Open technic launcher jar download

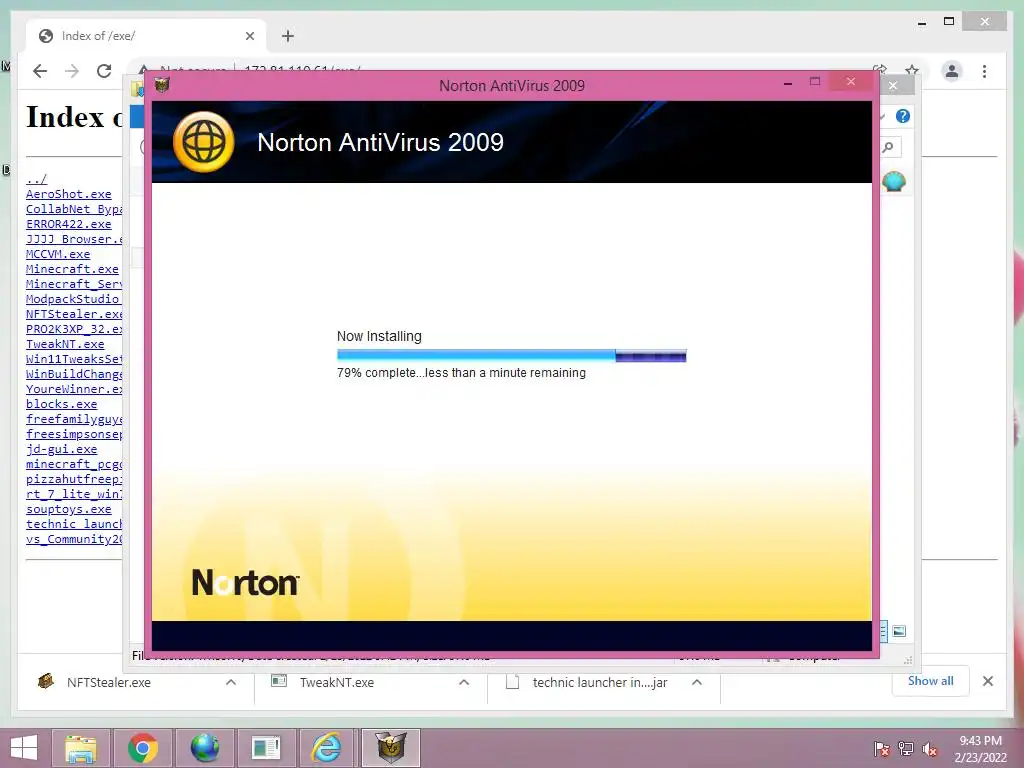click(x=600, y=682)
